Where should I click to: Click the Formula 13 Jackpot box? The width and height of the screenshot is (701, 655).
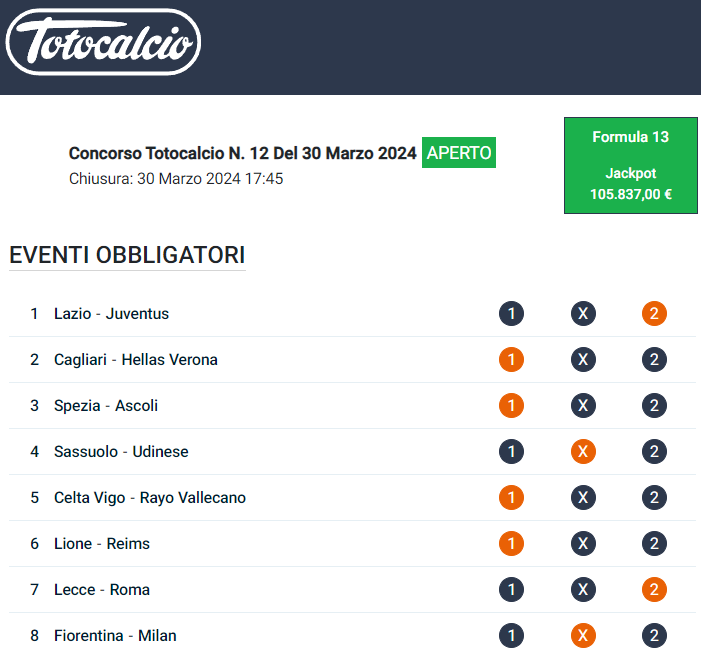[630, 165]
